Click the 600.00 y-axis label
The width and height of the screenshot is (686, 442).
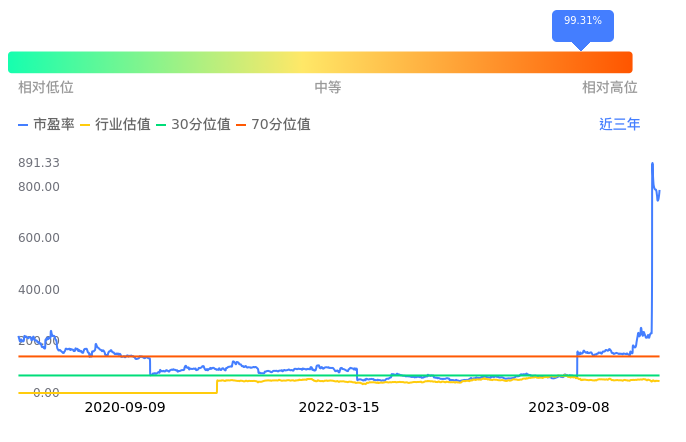click(39, 238)
